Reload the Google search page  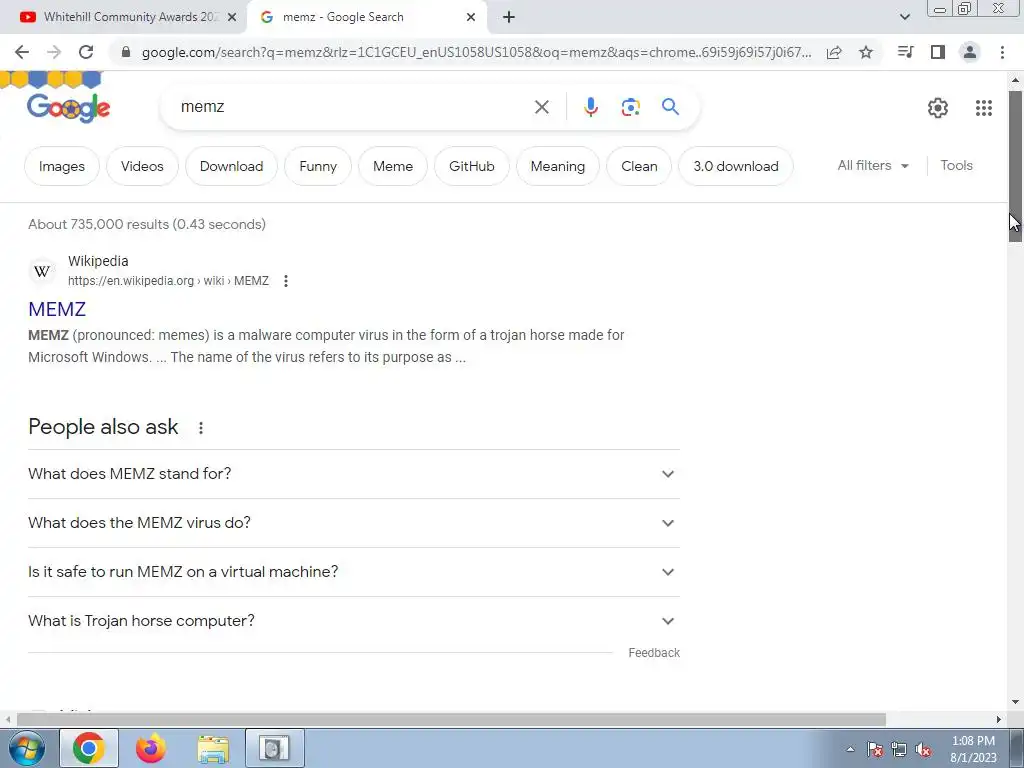coord(86,52)
